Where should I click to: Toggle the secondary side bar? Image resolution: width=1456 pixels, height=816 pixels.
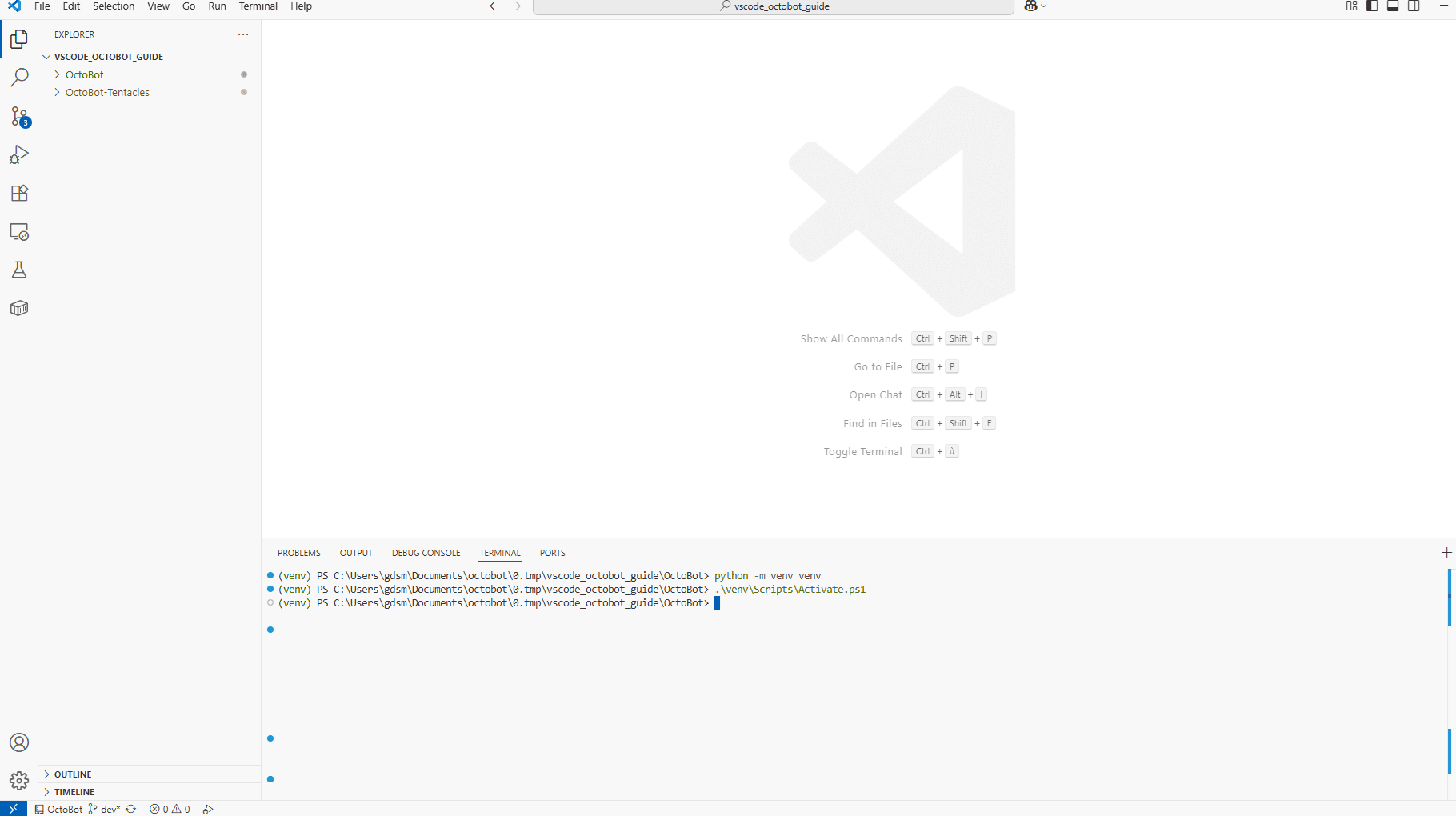tap(1414, 6)
